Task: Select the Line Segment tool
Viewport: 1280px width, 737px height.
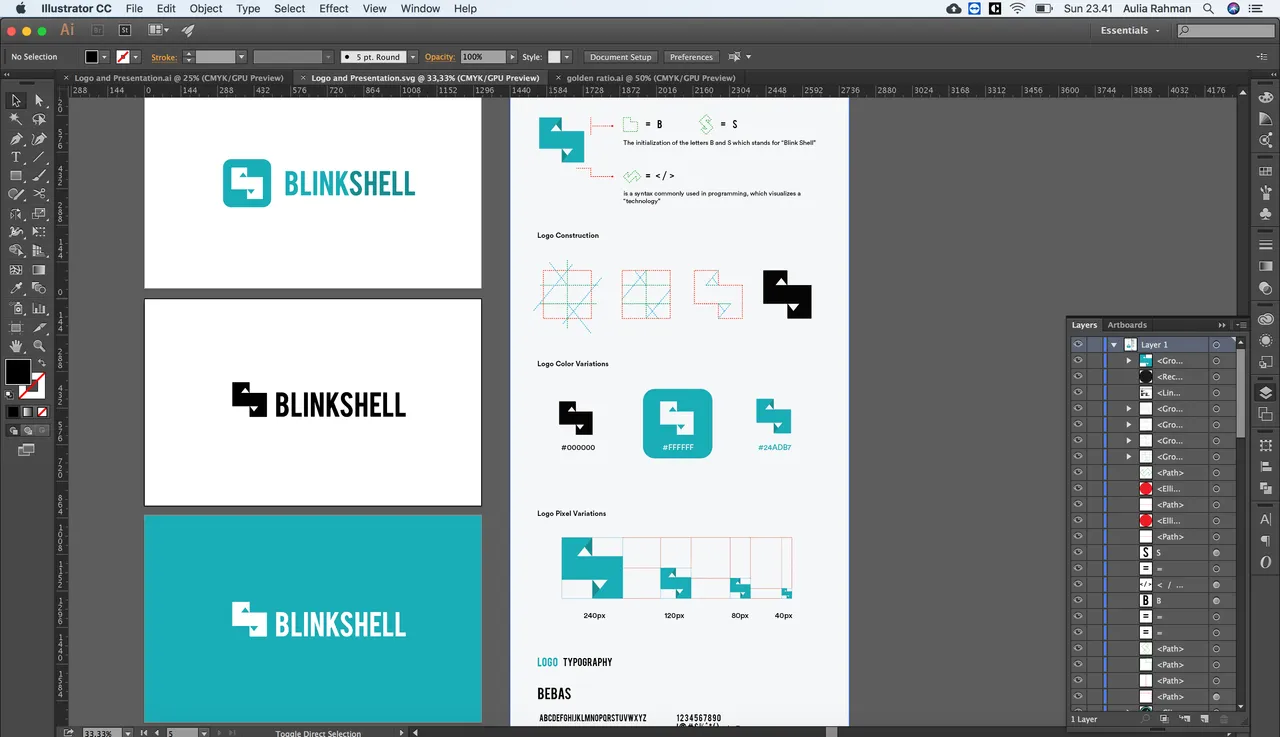Action: click(39, 157)
